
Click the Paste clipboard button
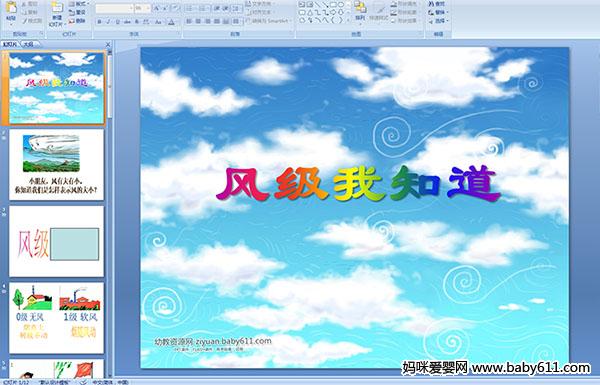pos(11,11)
